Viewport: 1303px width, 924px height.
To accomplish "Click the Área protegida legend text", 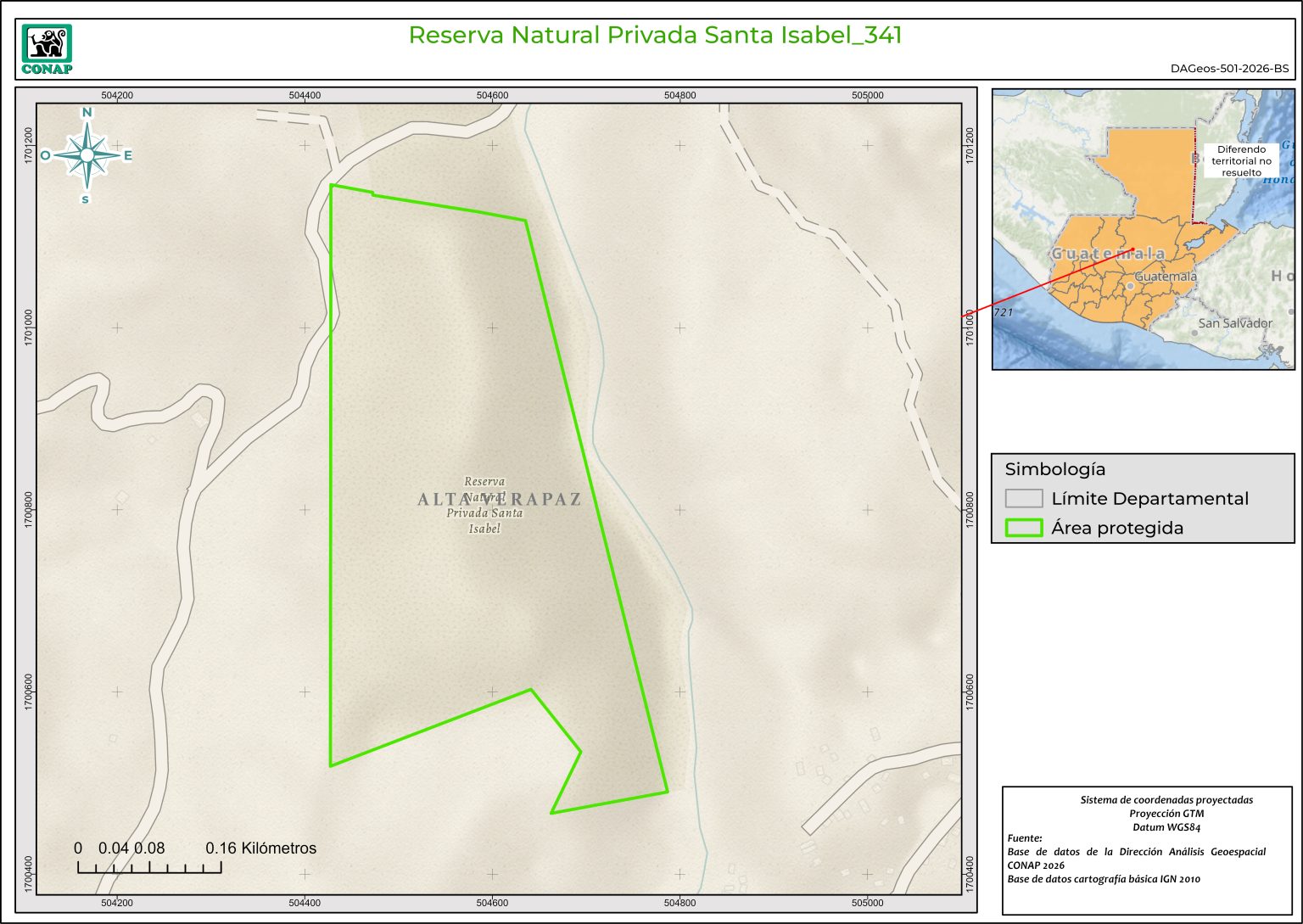I will (1116, 528).
